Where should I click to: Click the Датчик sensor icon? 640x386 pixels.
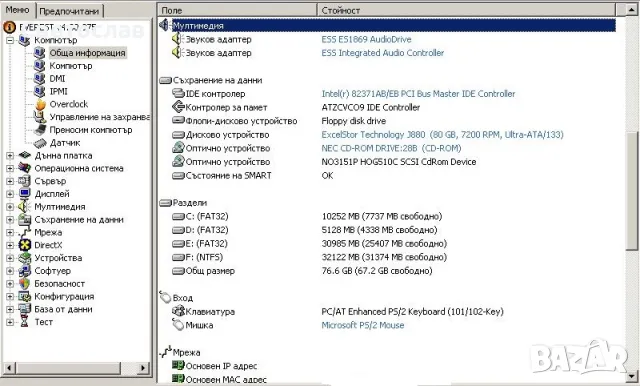(x=40, y=143)
